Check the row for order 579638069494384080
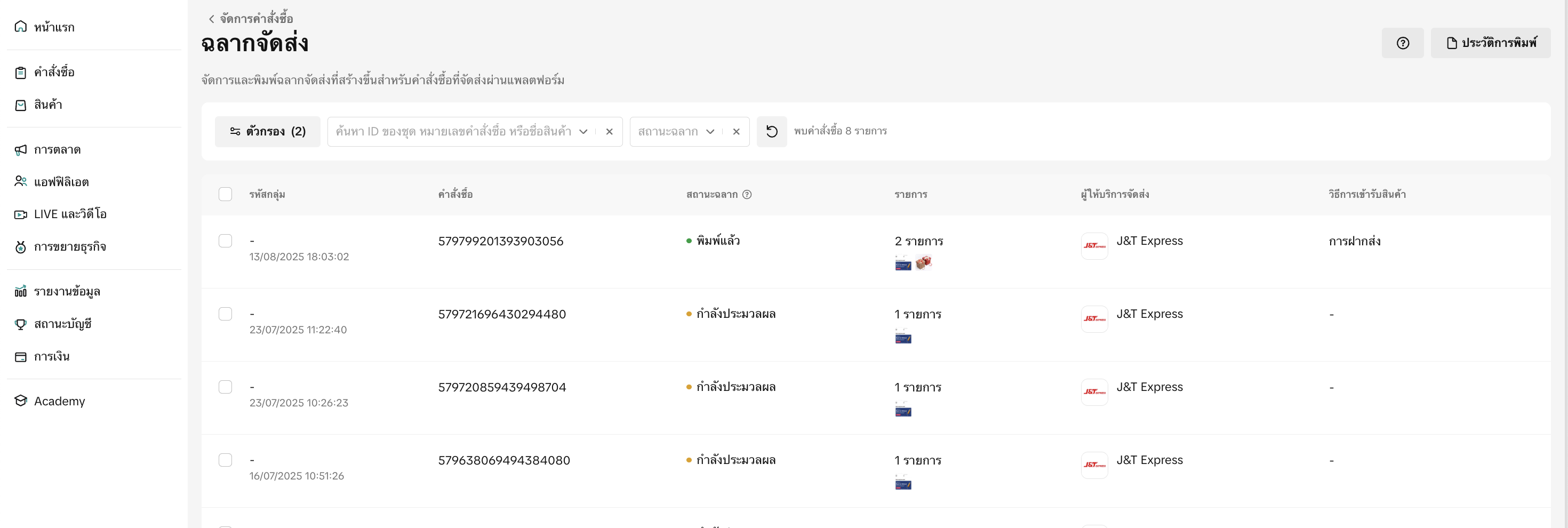 tap(225, 460)
